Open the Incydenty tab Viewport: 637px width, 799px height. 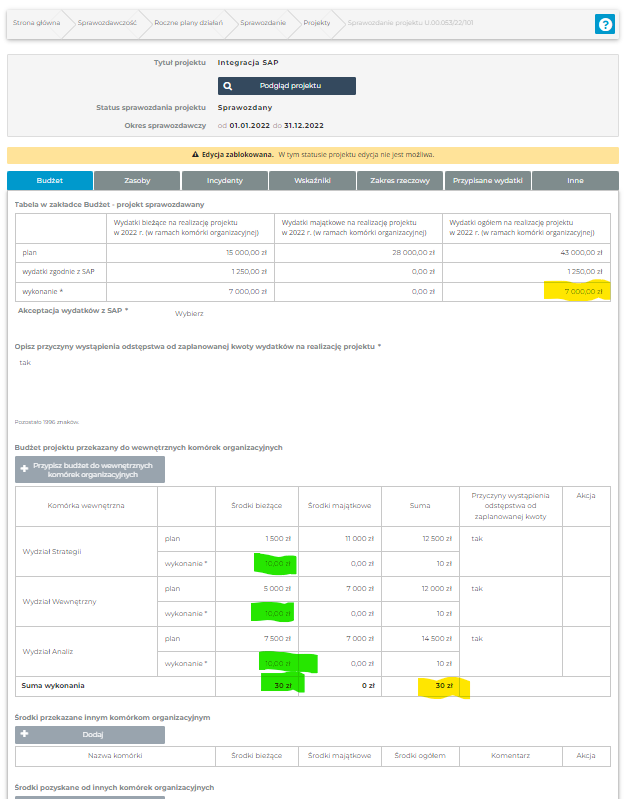pyautogui.click(x=225, y=181)
